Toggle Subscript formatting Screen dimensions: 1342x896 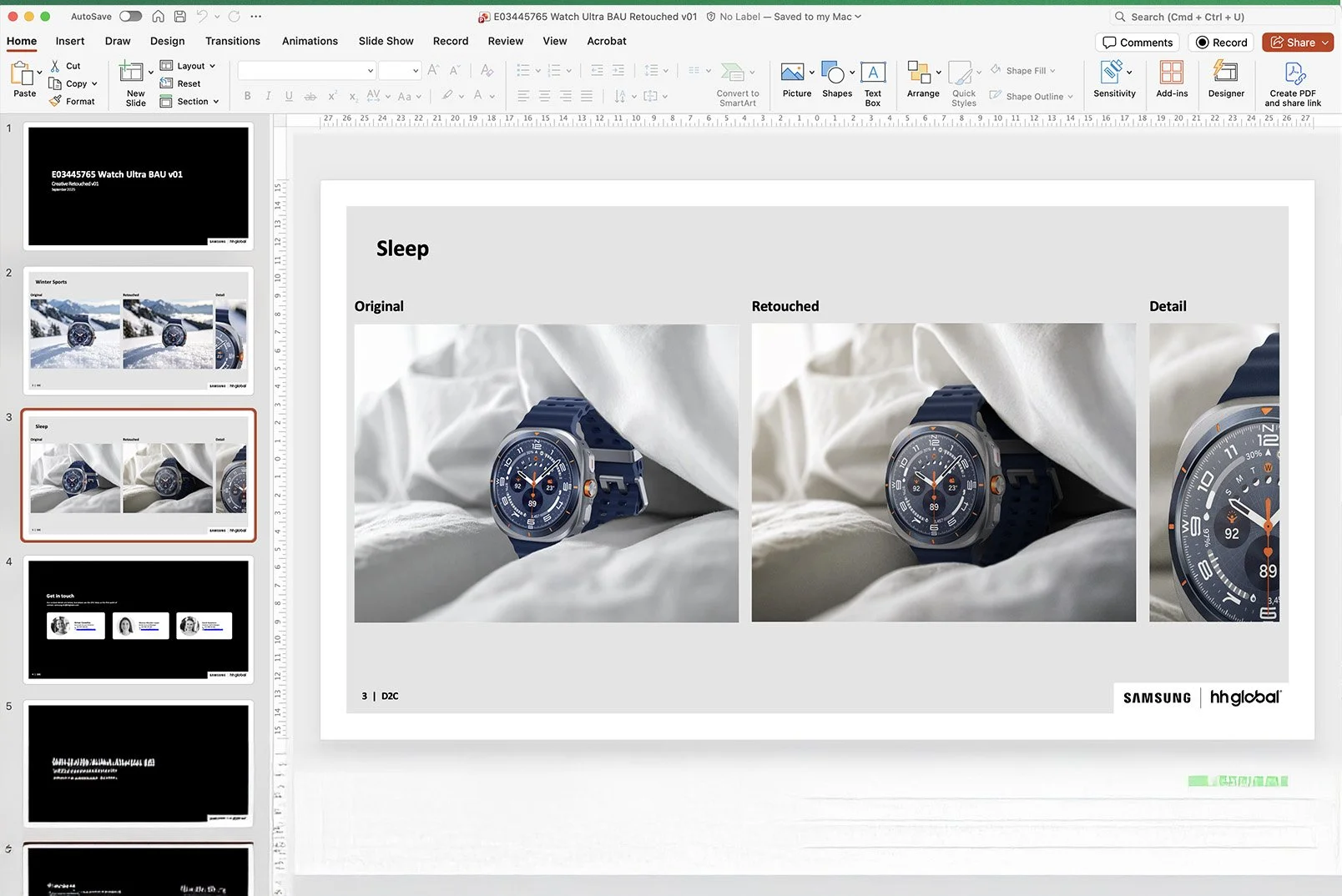click(353, 96)
